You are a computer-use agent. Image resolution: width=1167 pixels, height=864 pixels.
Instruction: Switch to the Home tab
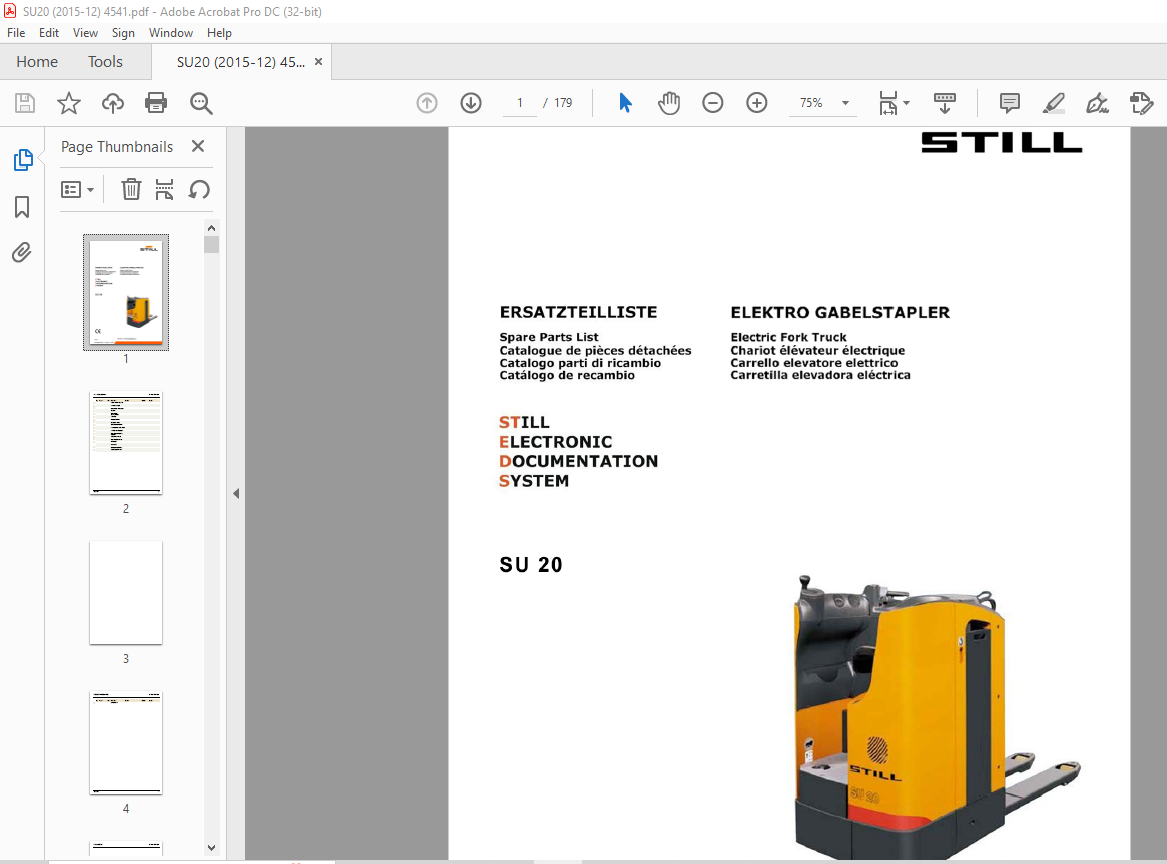36,62
